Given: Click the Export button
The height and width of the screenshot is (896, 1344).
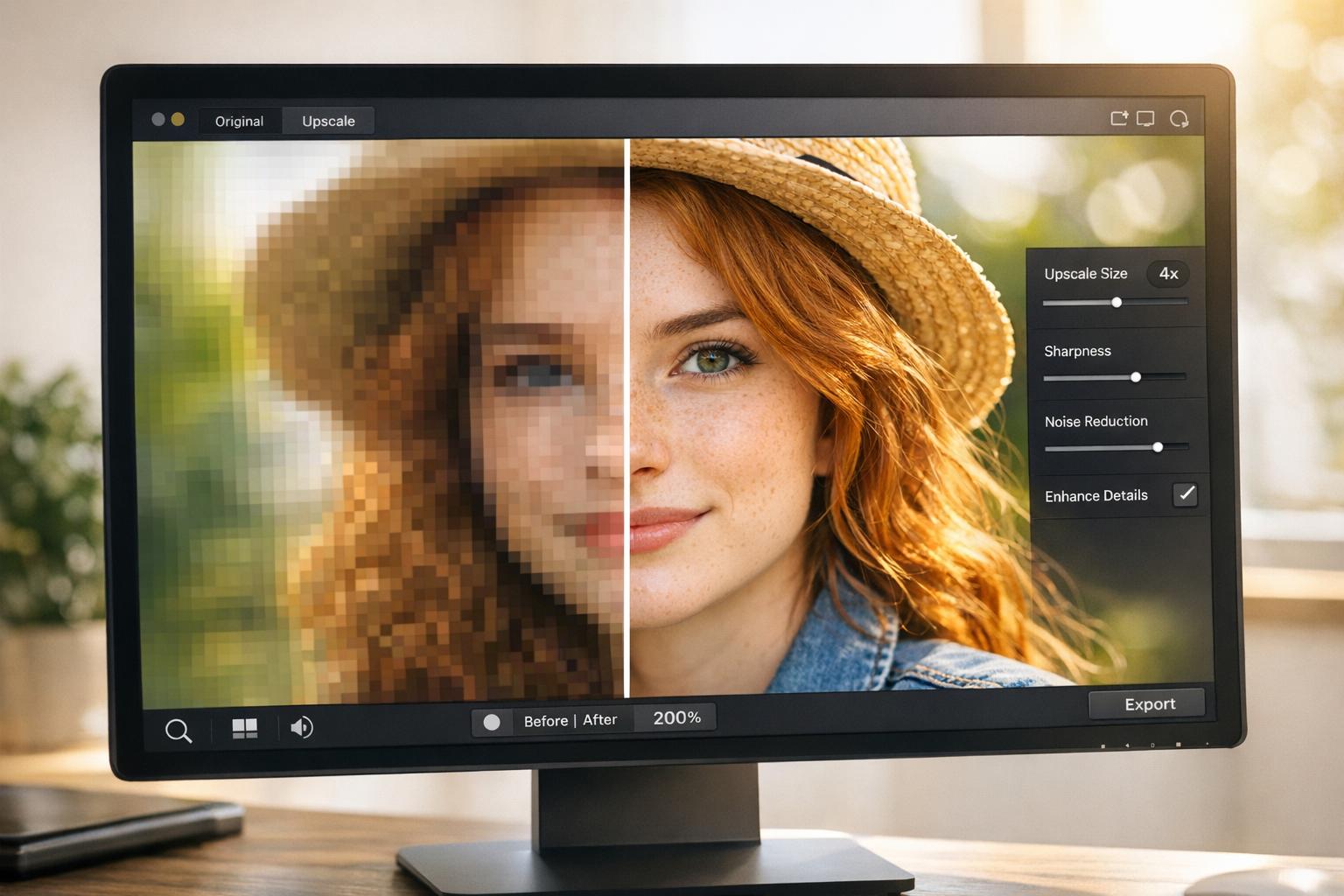Looking at the screenshot, I should 1147,703.
